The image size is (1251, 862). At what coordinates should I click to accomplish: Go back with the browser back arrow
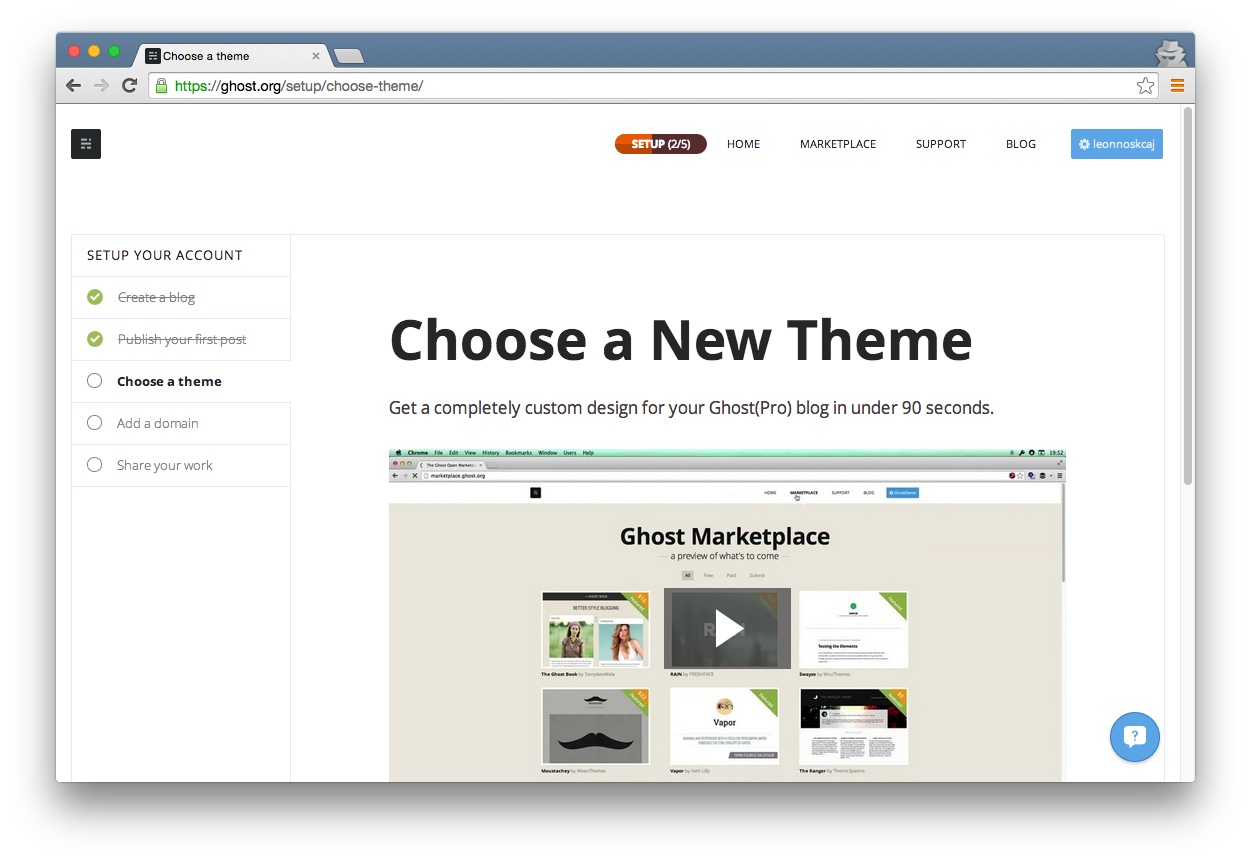pyautogui.click(x=73, y=86)
